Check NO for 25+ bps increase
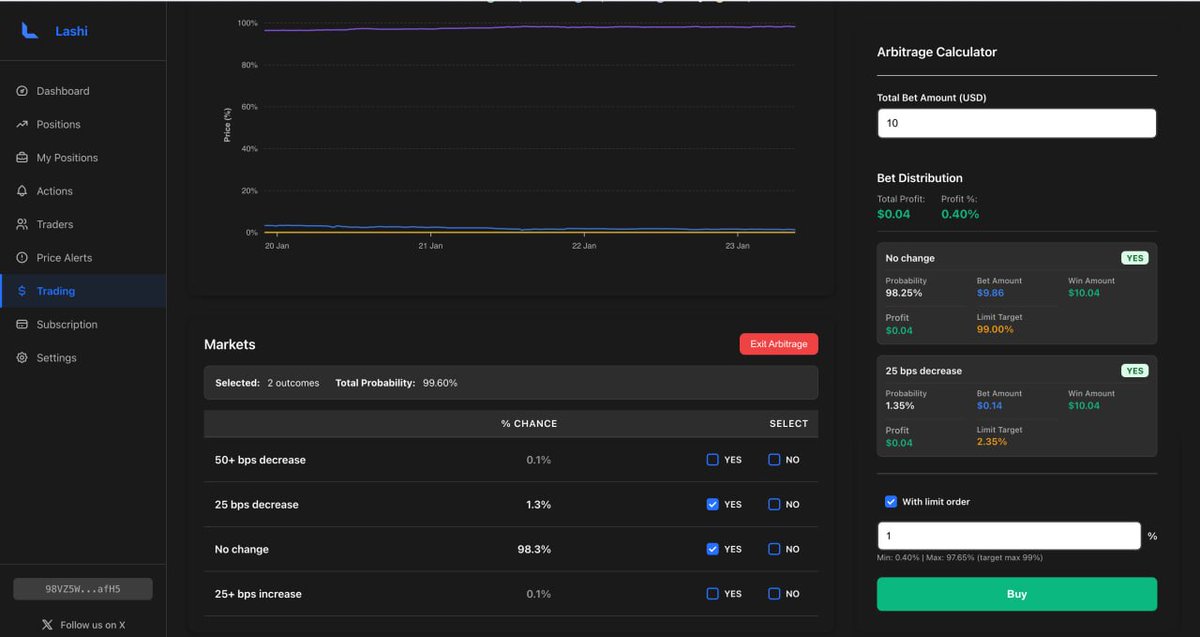Image resolution: width=1200 pixels, height=637 pixels. (774, 593)
